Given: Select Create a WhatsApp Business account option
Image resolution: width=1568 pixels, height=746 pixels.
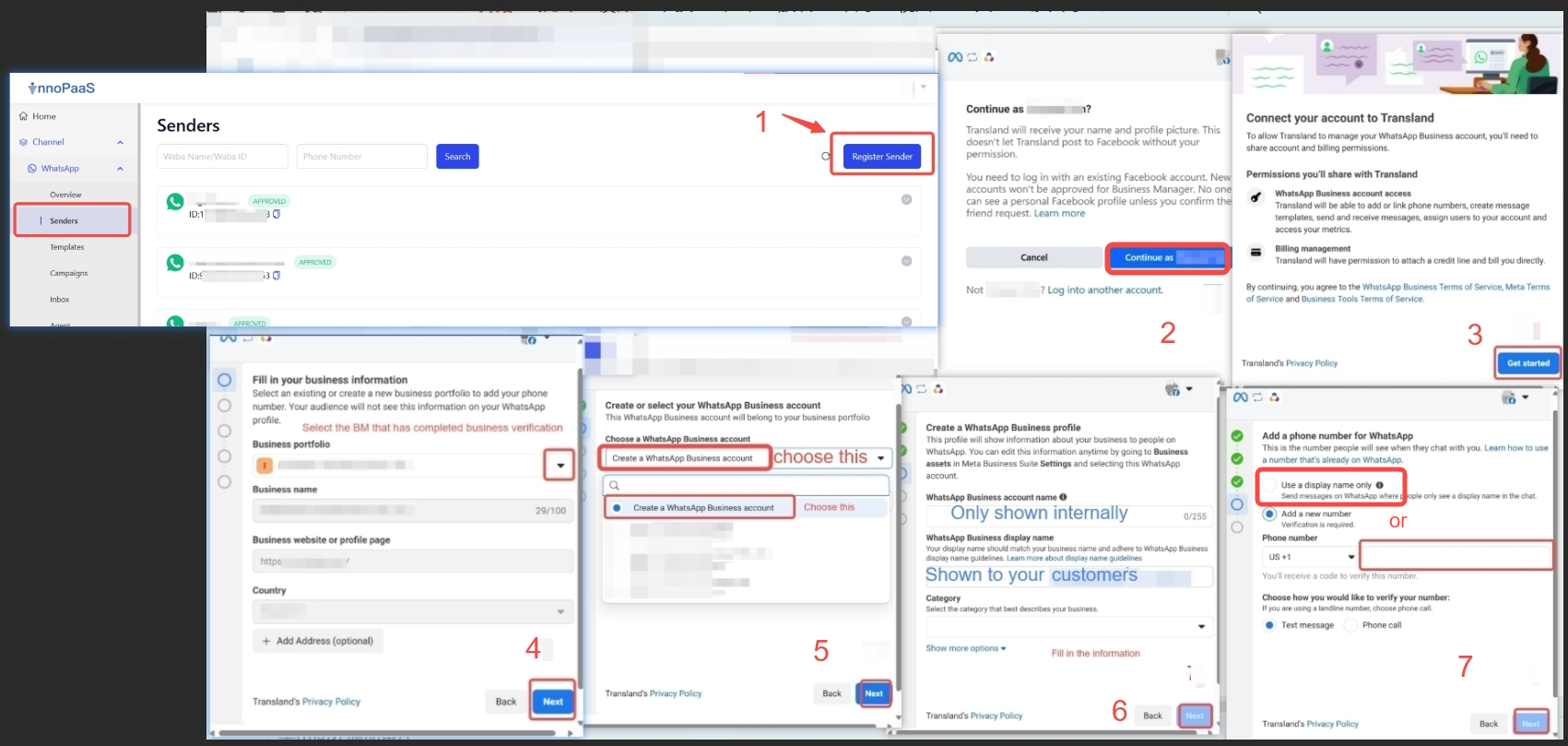Looking at the screenshot, I should pos(703,508).
